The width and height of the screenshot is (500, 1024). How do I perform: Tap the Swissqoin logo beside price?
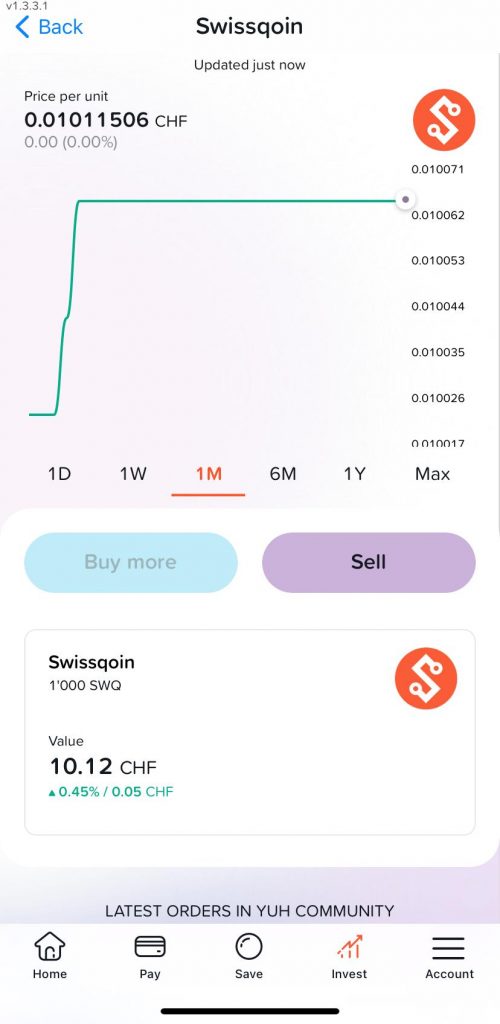(444, 120)
